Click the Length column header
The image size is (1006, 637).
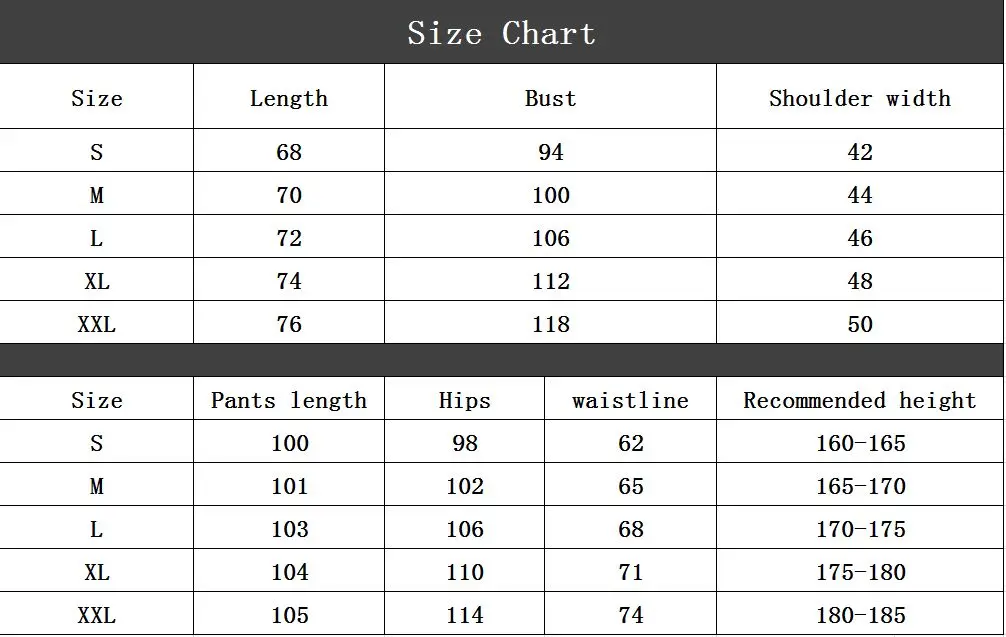tap(288, 98)
